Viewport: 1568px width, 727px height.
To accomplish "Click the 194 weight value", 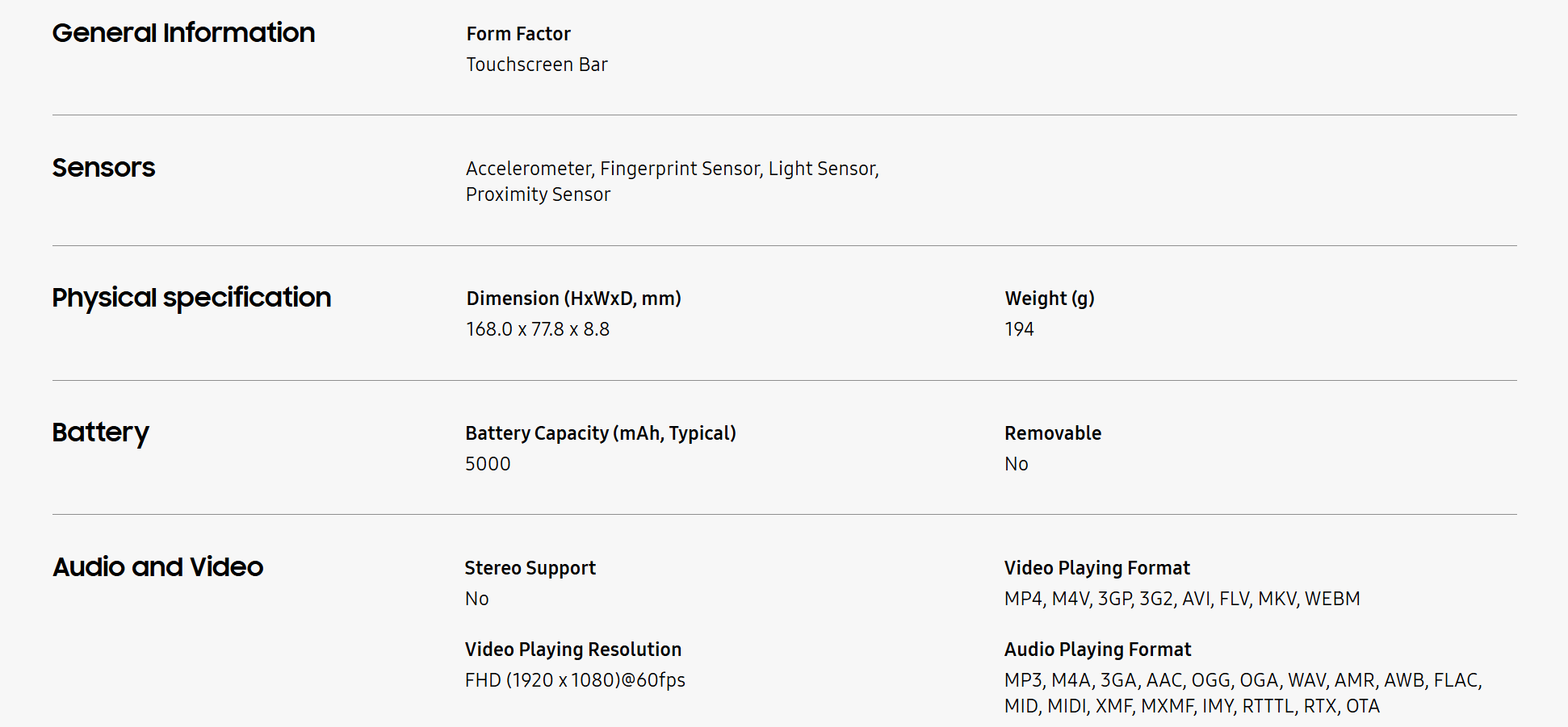I will pos(1019,329).
